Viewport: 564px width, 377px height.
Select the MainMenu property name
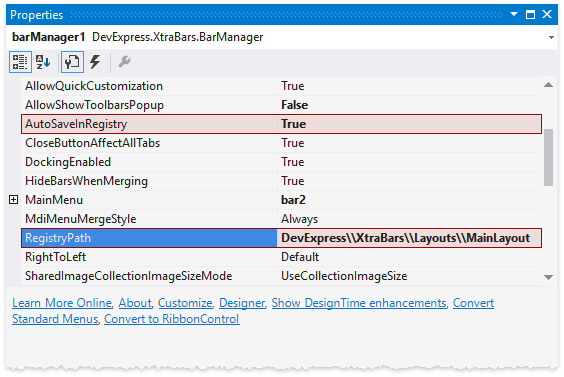(x=149, y=200)
